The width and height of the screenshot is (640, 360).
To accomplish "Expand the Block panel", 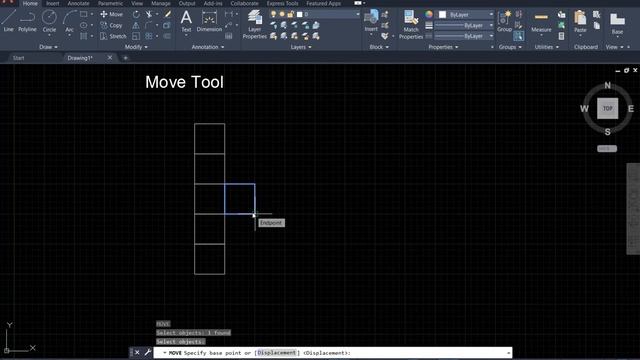I will coord(379,47).
